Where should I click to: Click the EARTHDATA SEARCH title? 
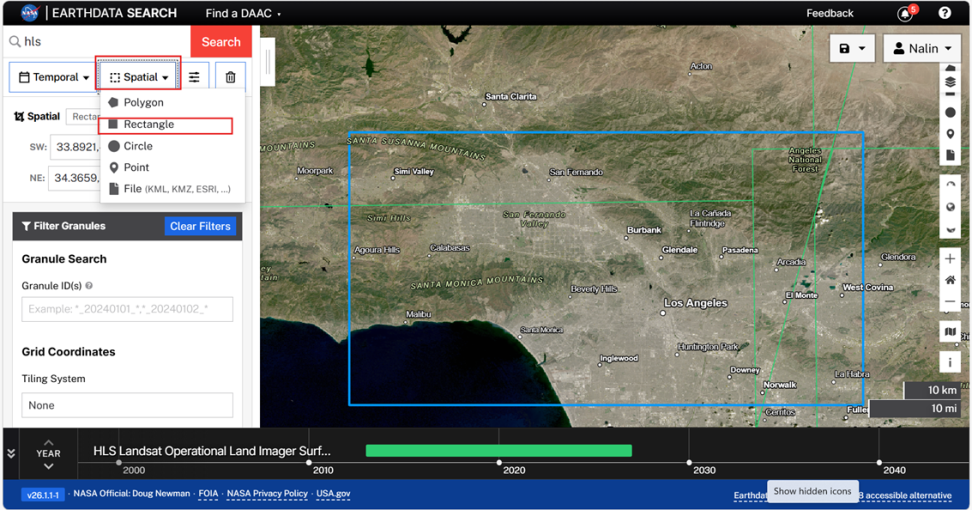(x=114, y=13)
